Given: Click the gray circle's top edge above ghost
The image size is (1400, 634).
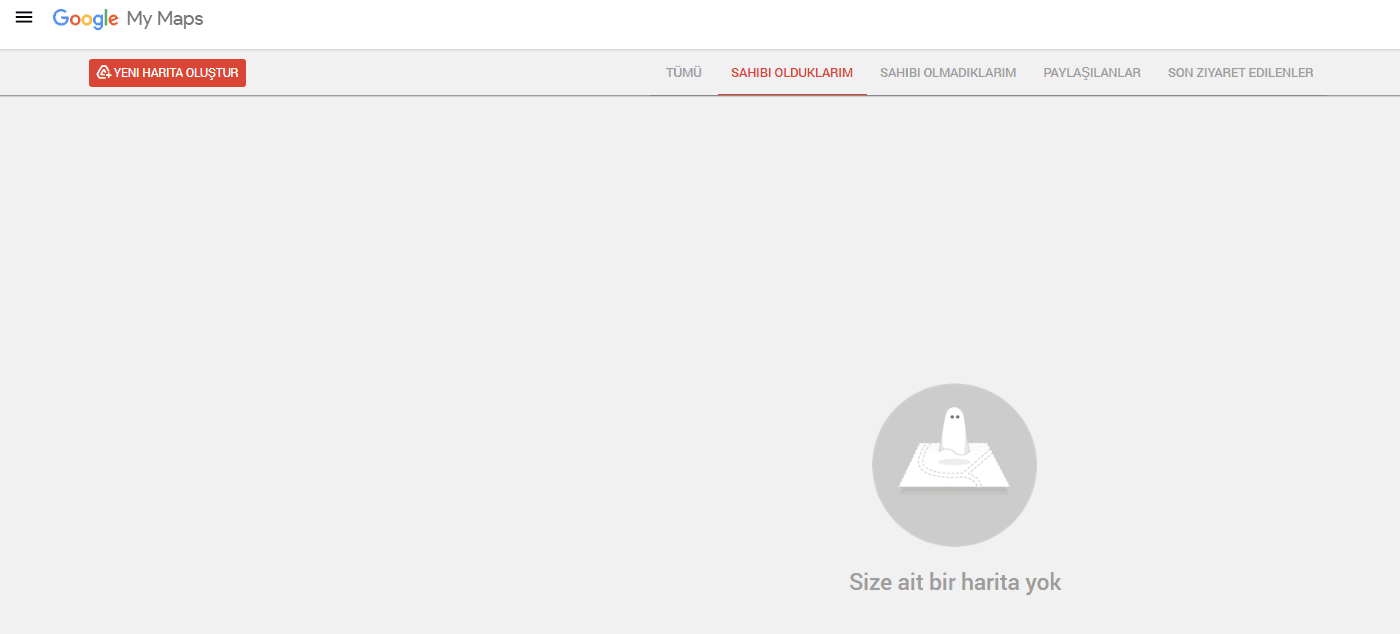Looking at the screenshot, I should pyautogui.click(x=955, y=389).
